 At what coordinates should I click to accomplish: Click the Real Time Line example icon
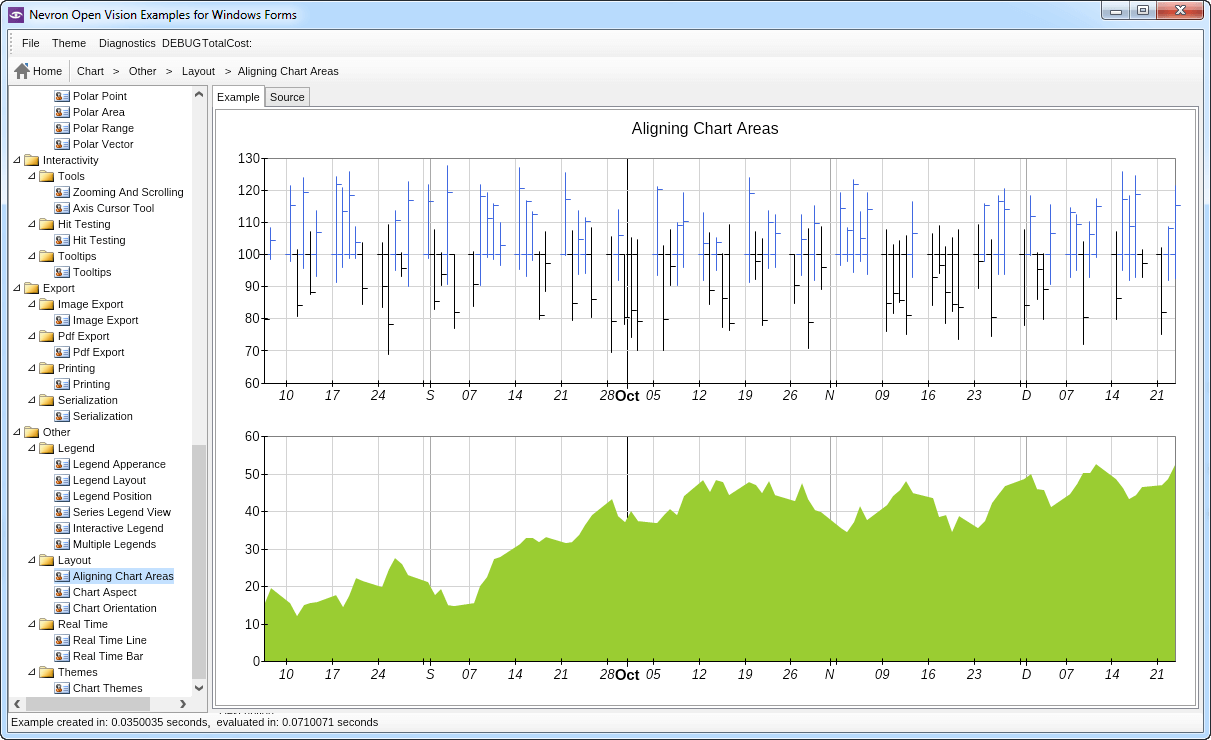(x=62, y=640)
